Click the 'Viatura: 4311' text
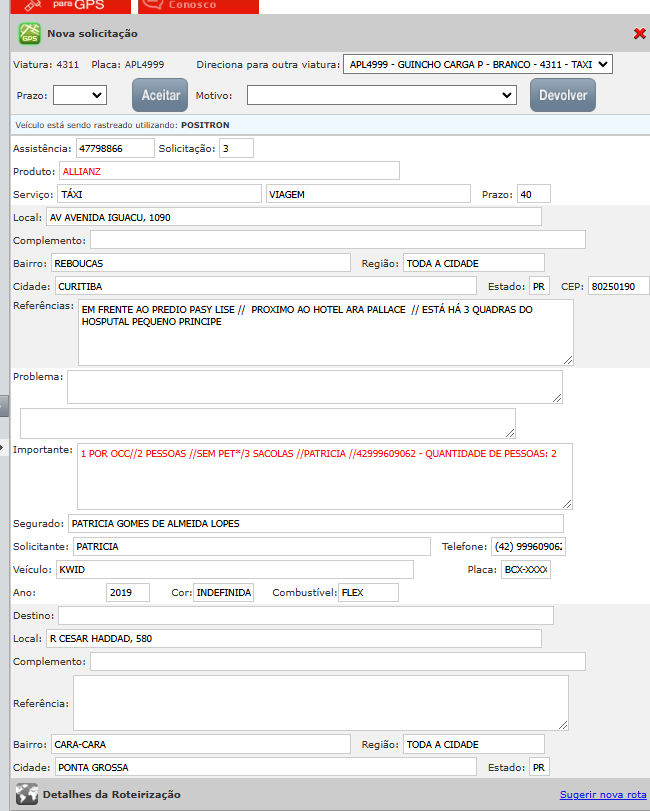Image resolution: width=650 pixels, height=811 pixels. point(46,65)
